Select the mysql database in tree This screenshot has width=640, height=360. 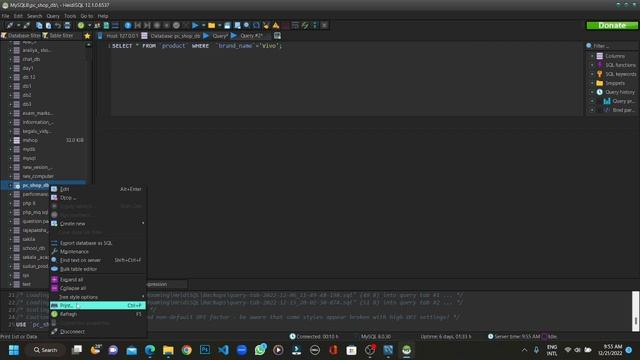pos(29,158)
